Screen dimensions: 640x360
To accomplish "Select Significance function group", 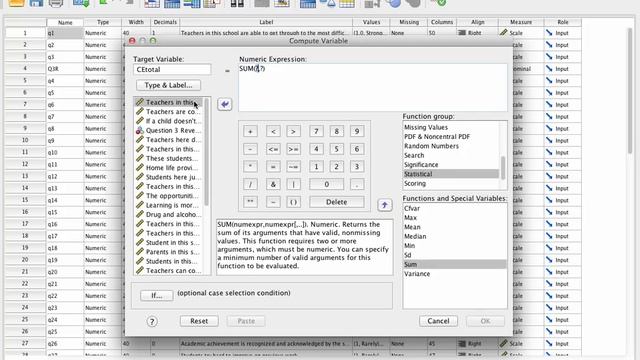I will [451, 165].
